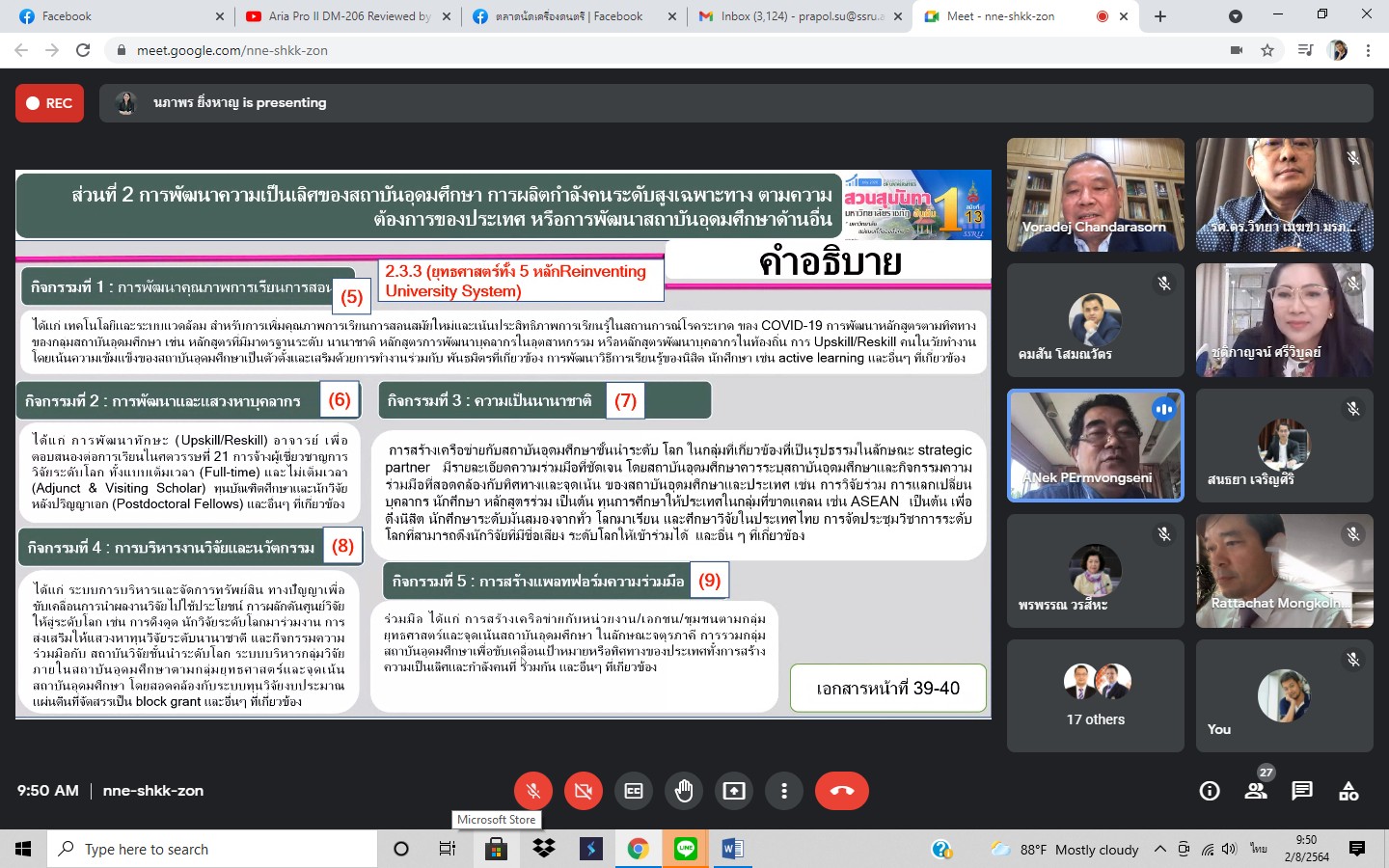Image resolution: width=1389 pixels, height=868 pixels.
Task: Show the participants list
Action: 1256,791
